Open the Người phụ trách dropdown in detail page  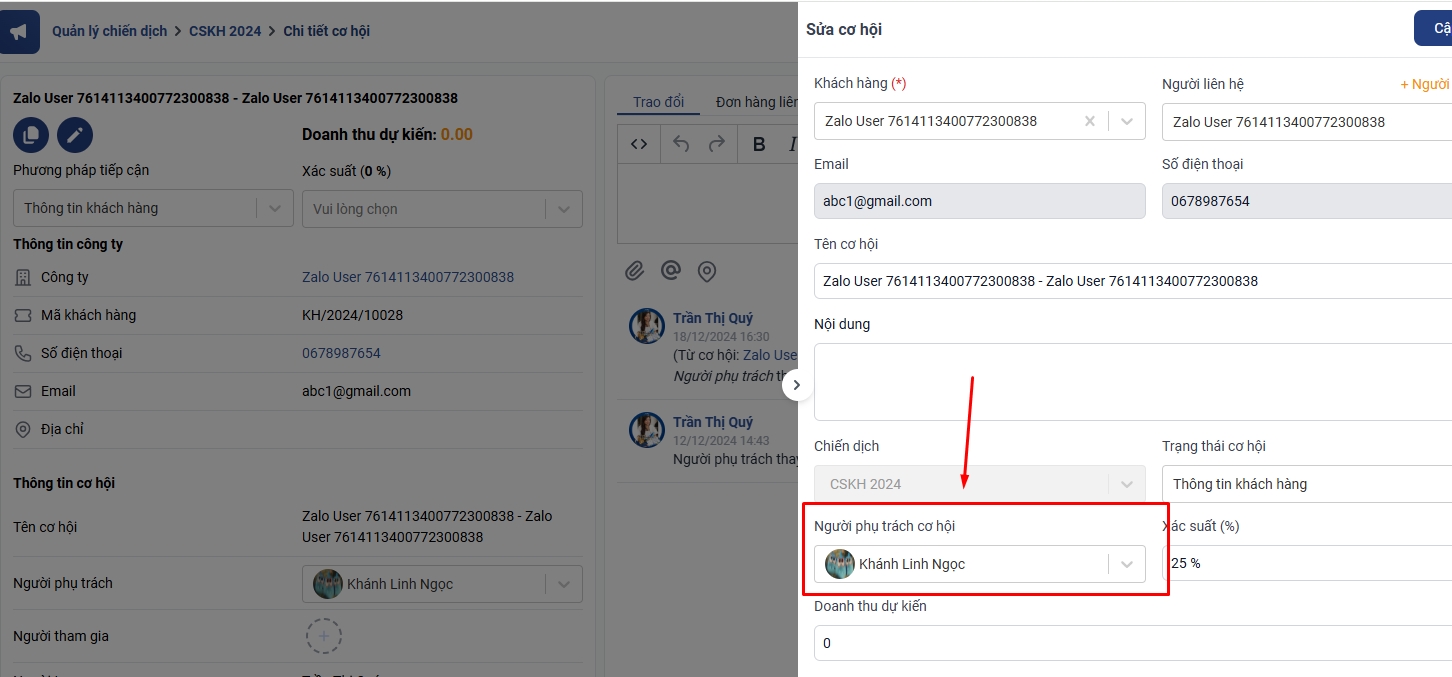(442, 584)
